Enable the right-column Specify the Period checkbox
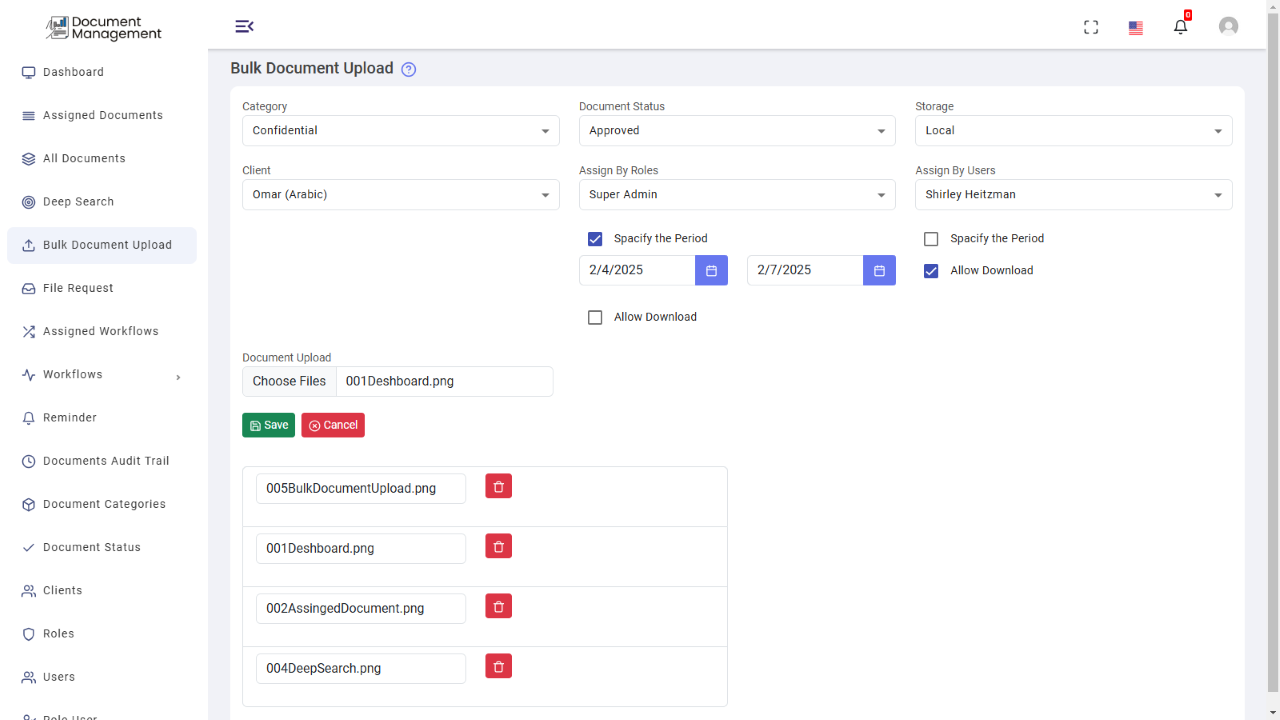This screenshot has width=1280, height=720. tap(931, 239)
